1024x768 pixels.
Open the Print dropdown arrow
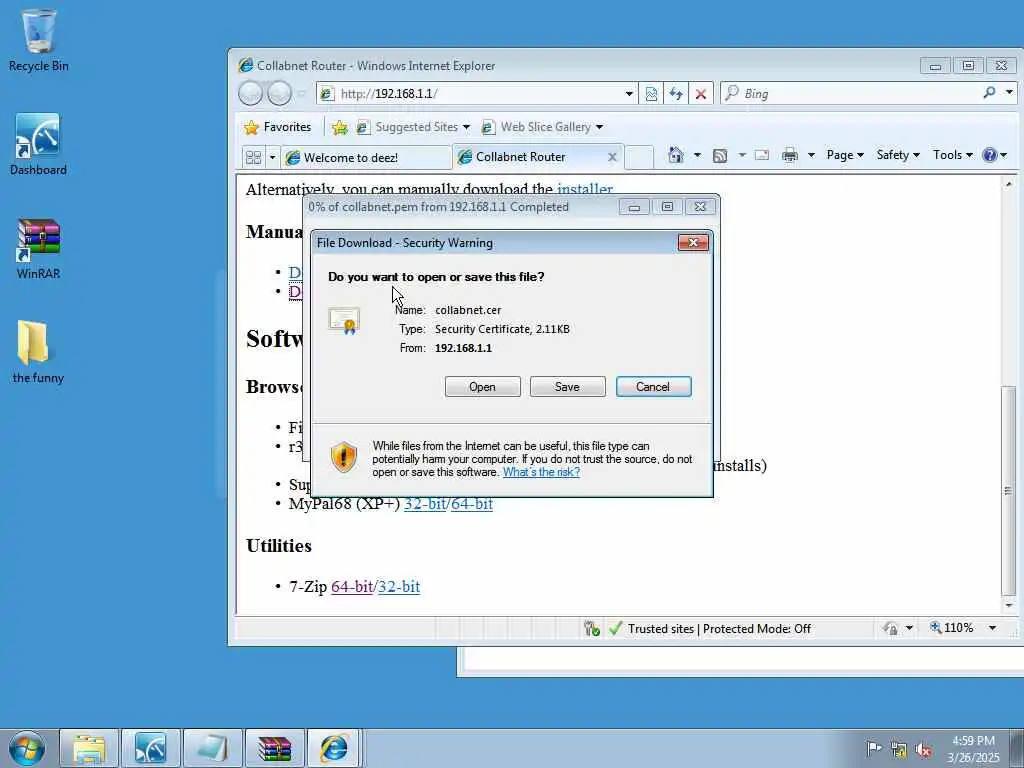point(811,155)
